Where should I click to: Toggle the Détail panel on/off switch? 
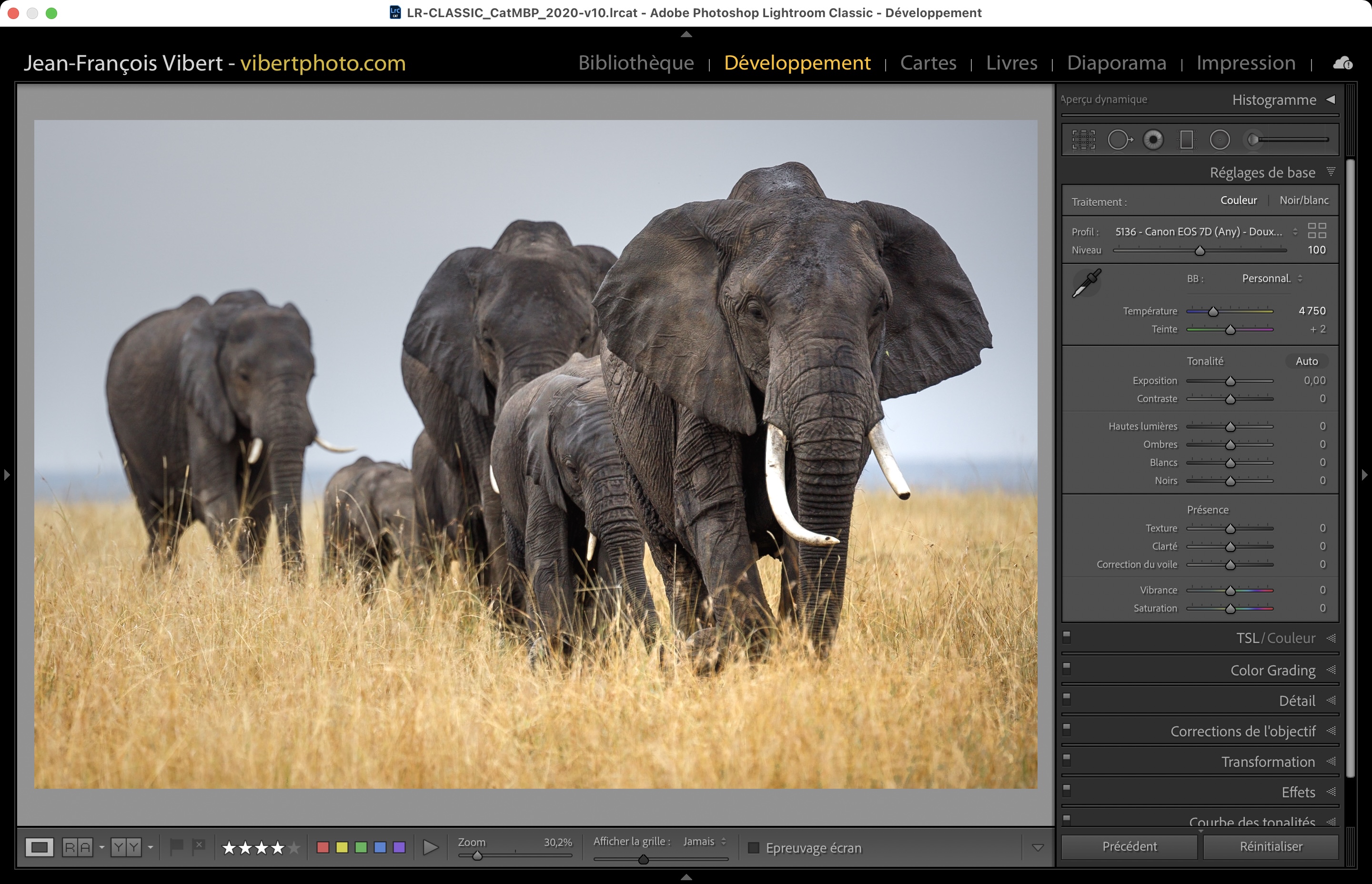[1067, 699]
